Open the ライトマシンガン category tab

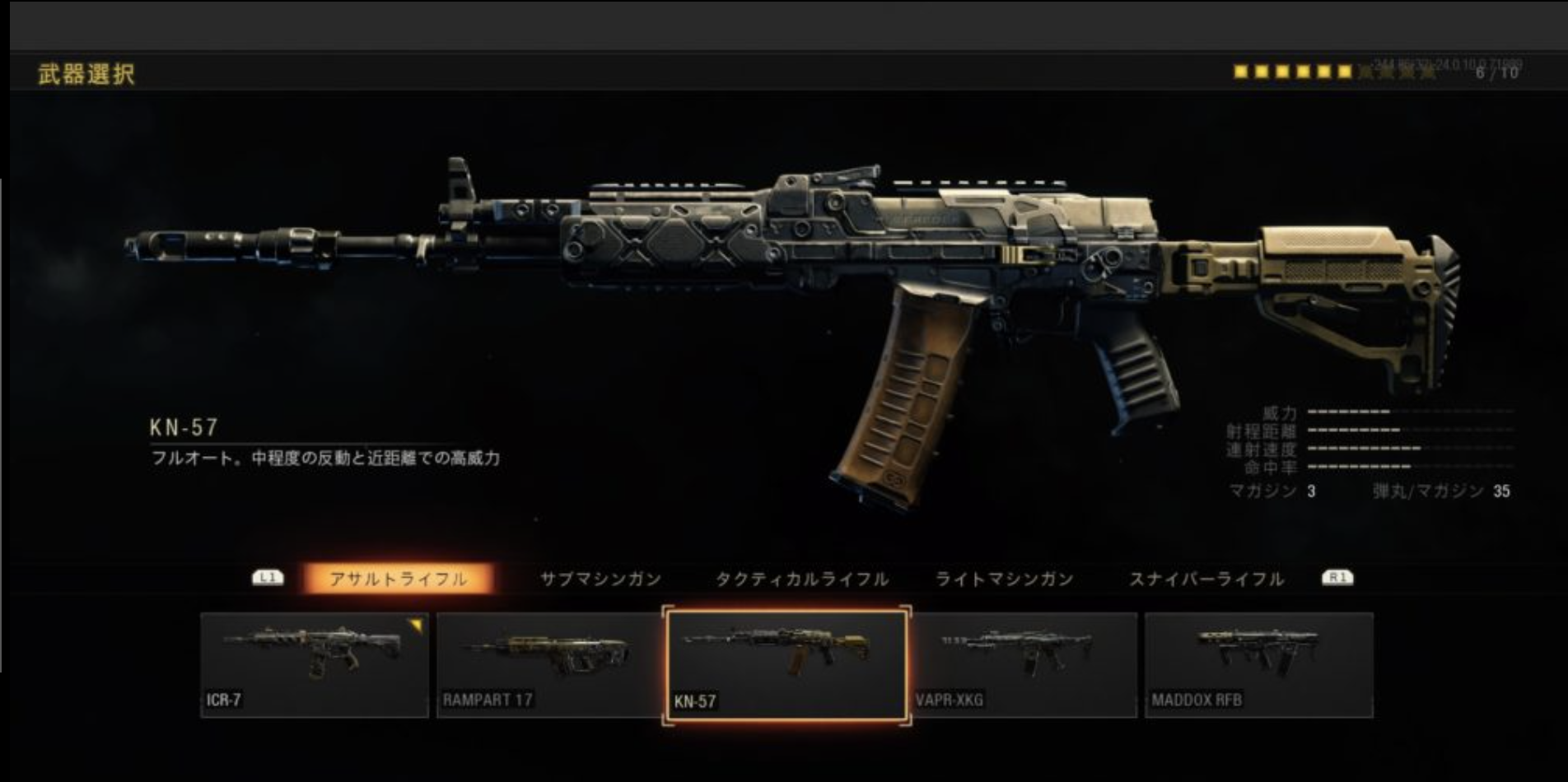(1004, 579)
